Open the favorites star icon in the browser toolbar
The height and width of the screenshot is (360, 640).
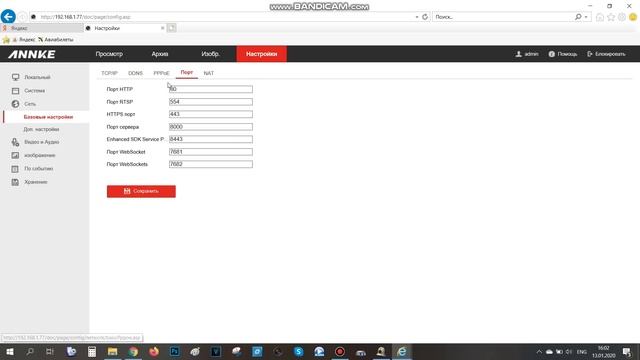611,17
